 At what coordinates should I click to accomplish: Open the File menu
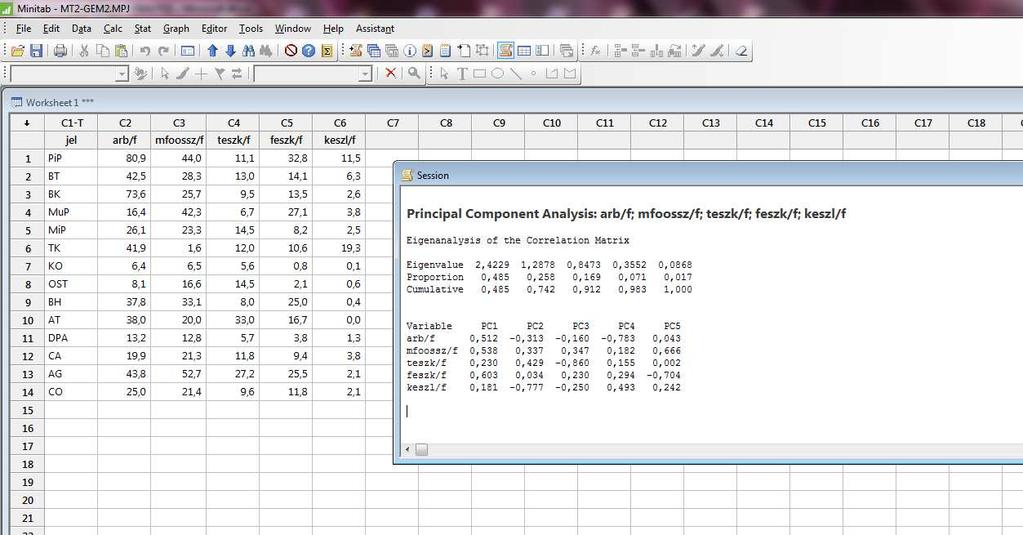(x=23, y=29)
